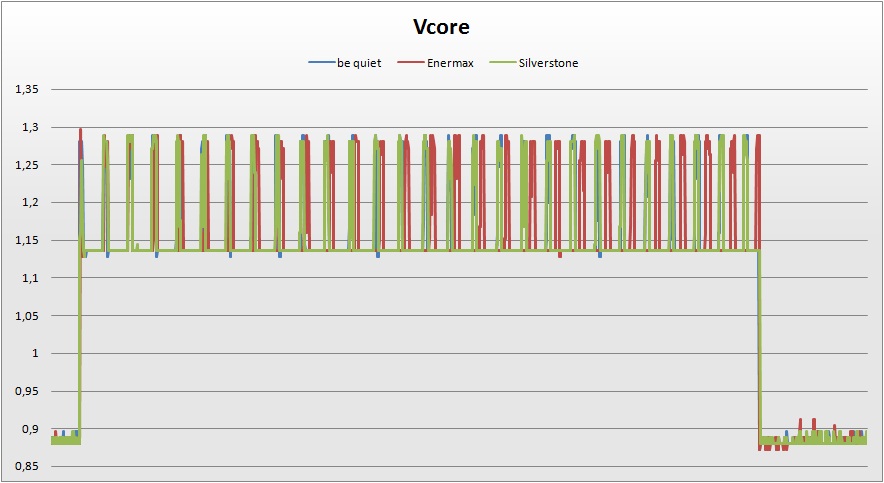The height and width of the screenshot is (483, 884).
Task: Click the 1,3 y-axis label
Action: (30, 128)
